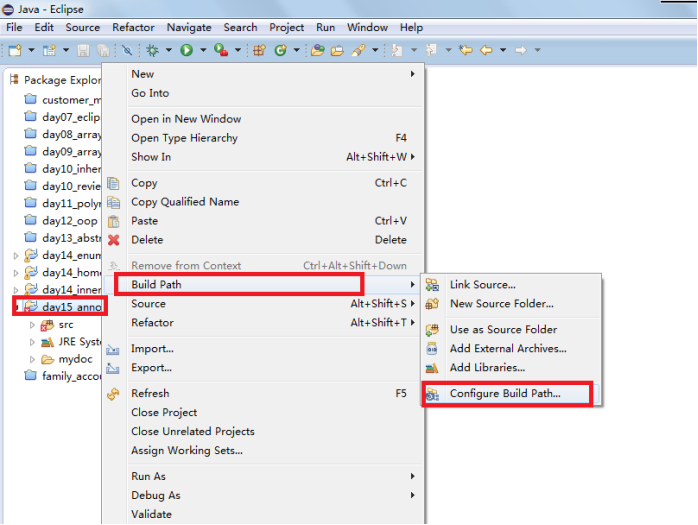Select Add External Archives...
This screenshot has width=698, height=525.
coord(511,349)
